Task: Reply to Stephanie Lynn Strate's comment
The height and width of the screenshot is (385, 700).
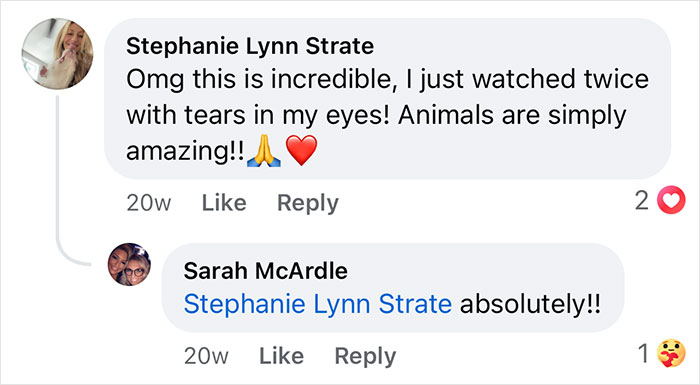Action: coord(308,203)
